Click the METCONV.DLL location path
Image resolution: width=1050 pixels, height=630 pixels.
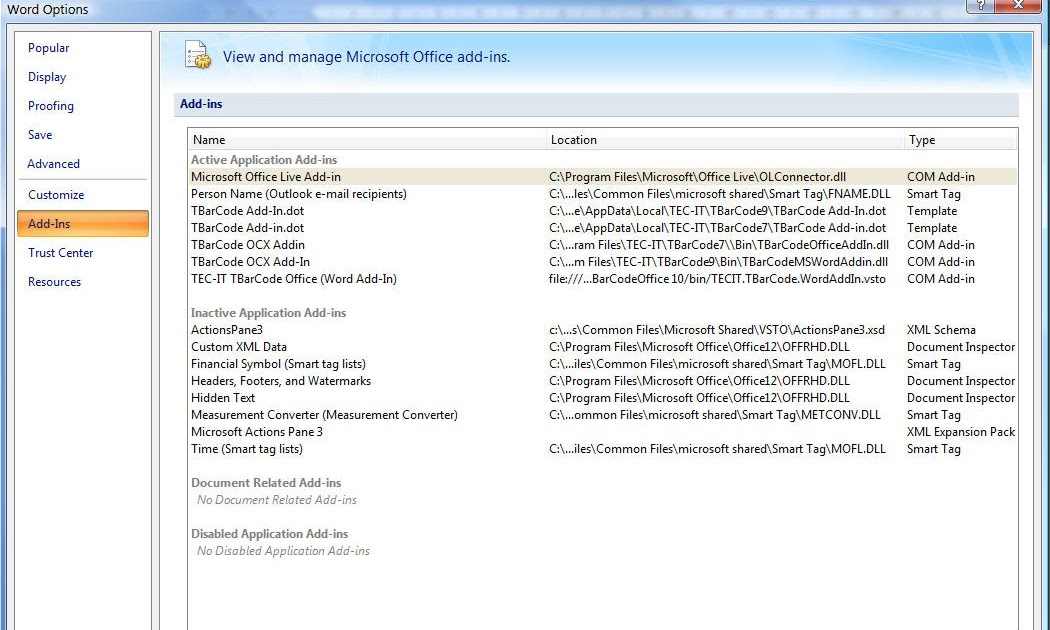tap(715, 415)
